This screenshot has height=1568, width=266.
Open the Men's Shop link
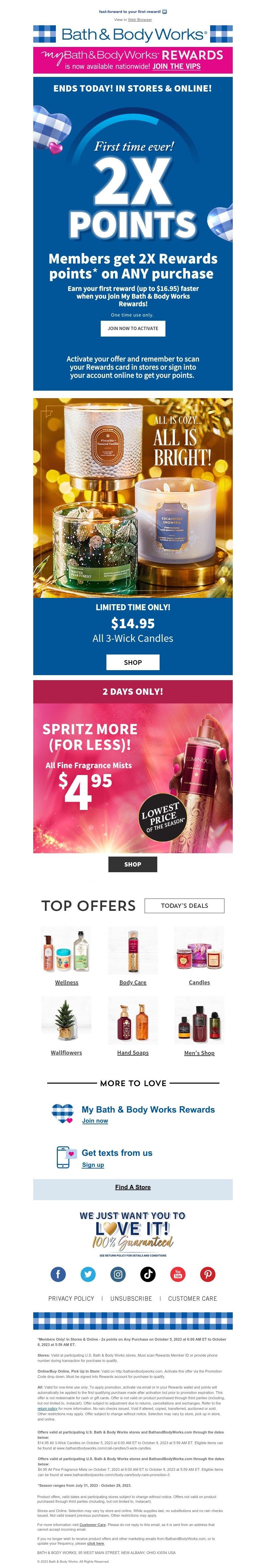tap(199, 1053)
